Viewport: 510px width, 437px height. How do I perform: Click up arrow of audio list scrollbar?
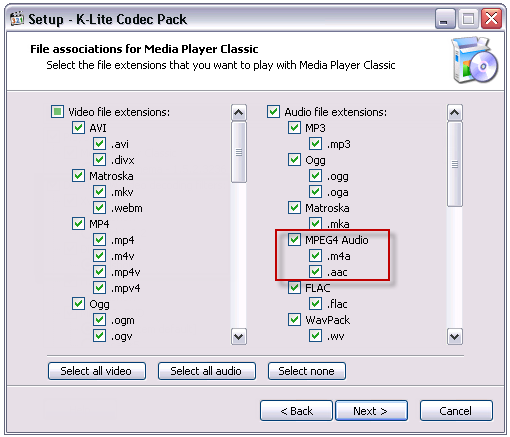click(455, 112)
